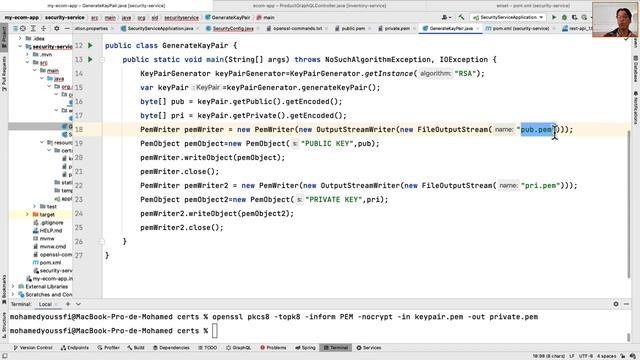Expand the .idea folder
Screen dimensions: 640x360
click(20, 38)
